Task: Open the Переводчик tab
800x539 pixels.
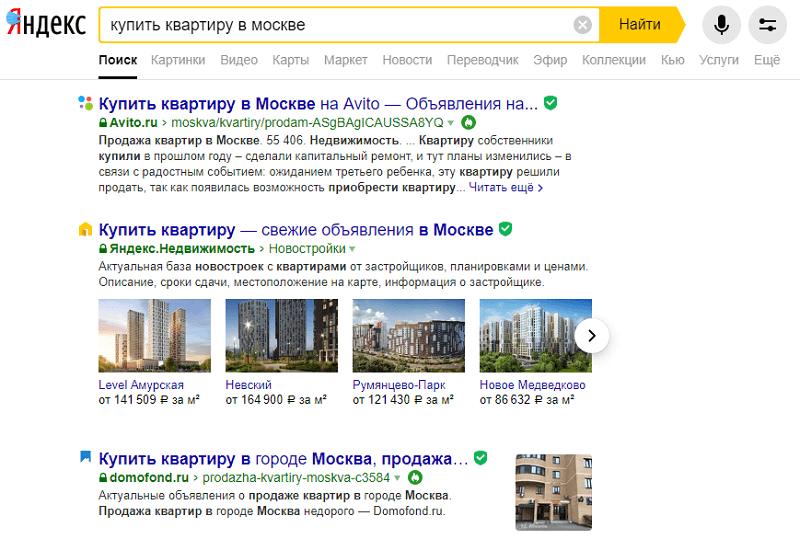Action: click(x=483, y=60)
